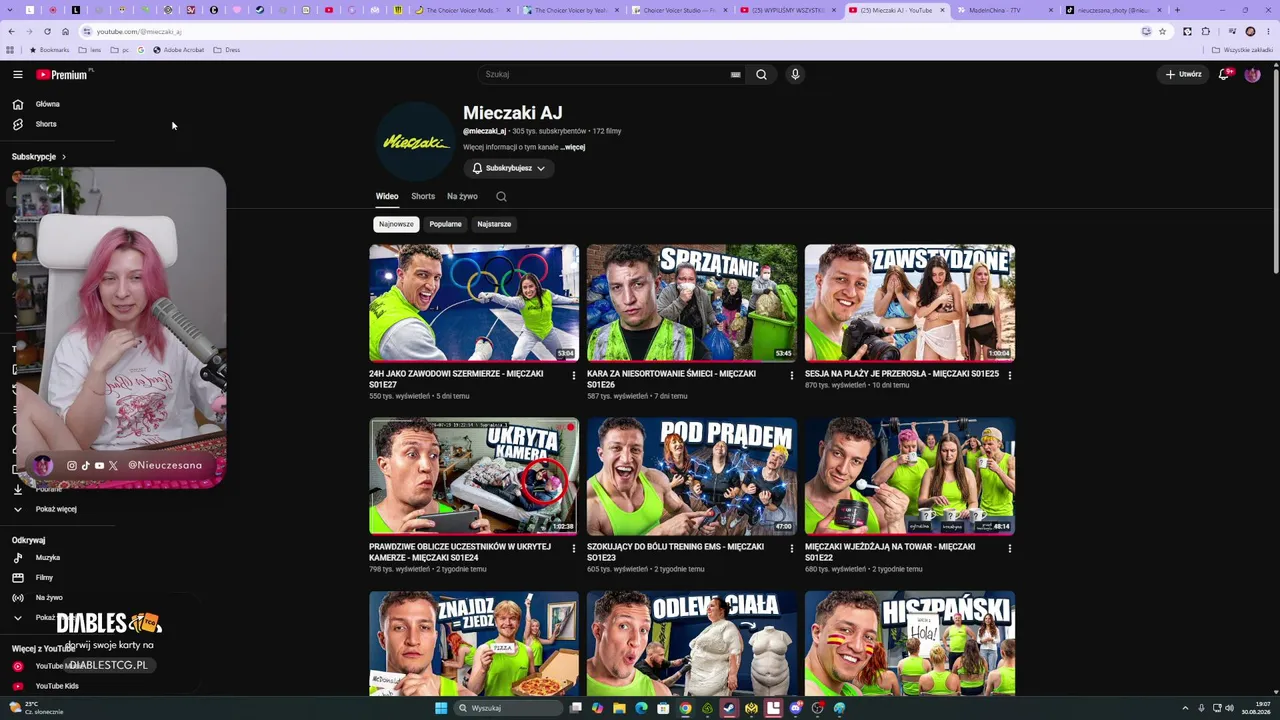This screenshot has width=1280, height=720.
Task: Open YouTube Kids from the sidebar
Action: coord(56,686)
